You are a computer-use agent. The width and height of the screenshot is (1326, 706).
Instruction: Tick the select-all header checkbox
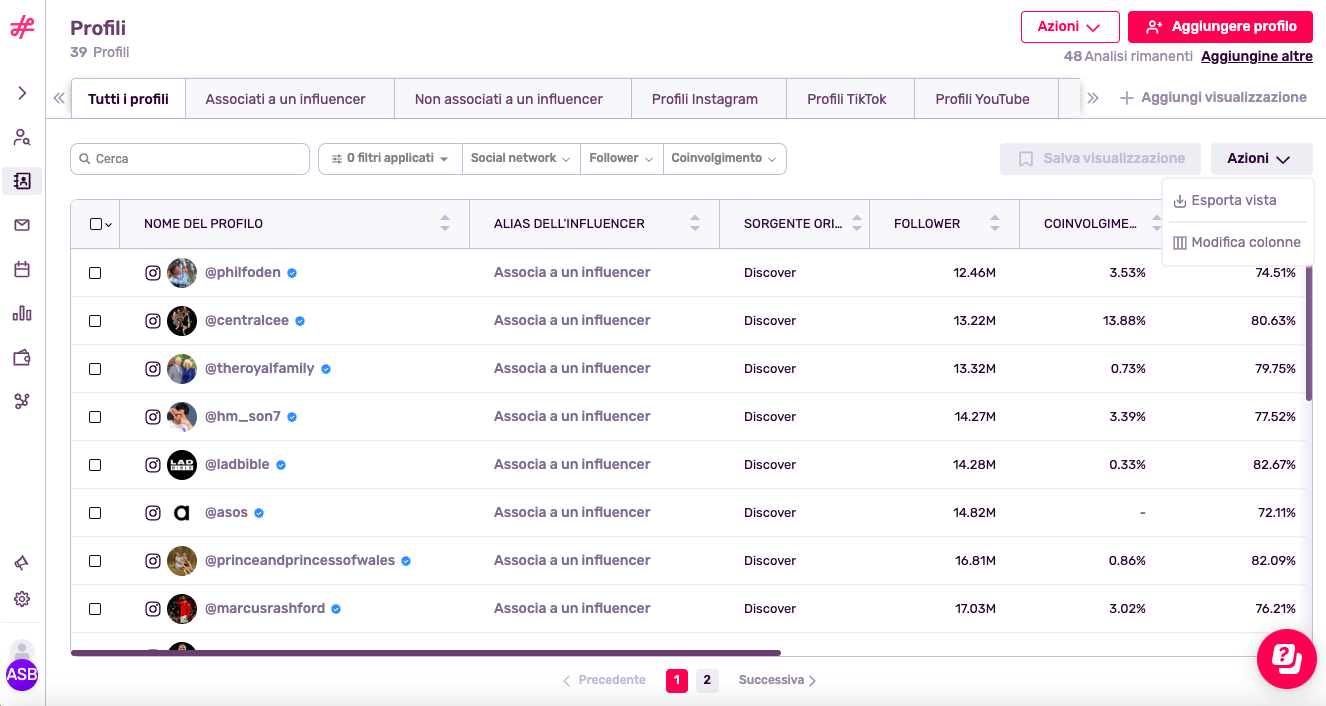tap(96, 224)
